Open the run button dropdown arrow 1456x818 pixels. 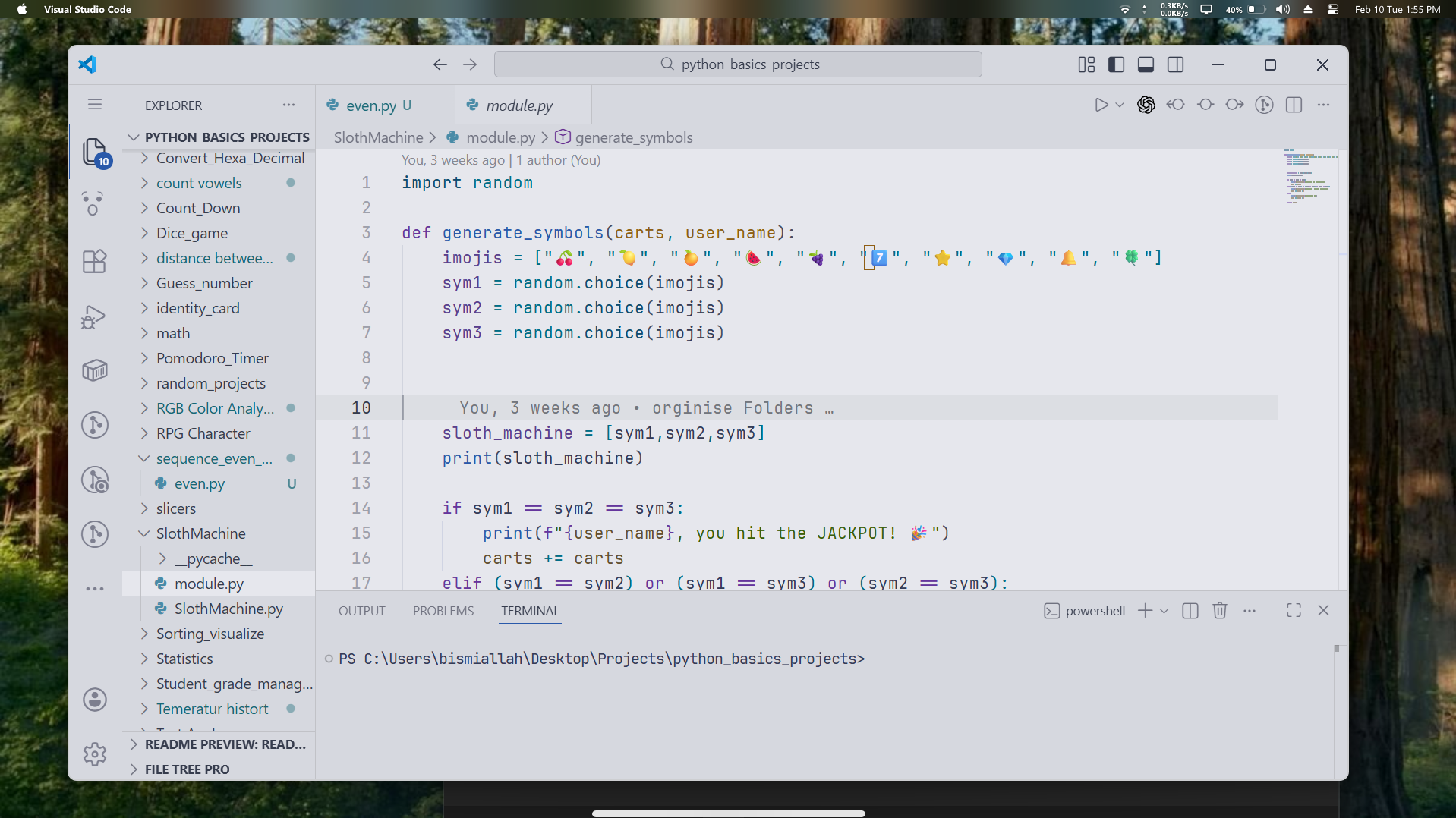(x=1119, y=105)
